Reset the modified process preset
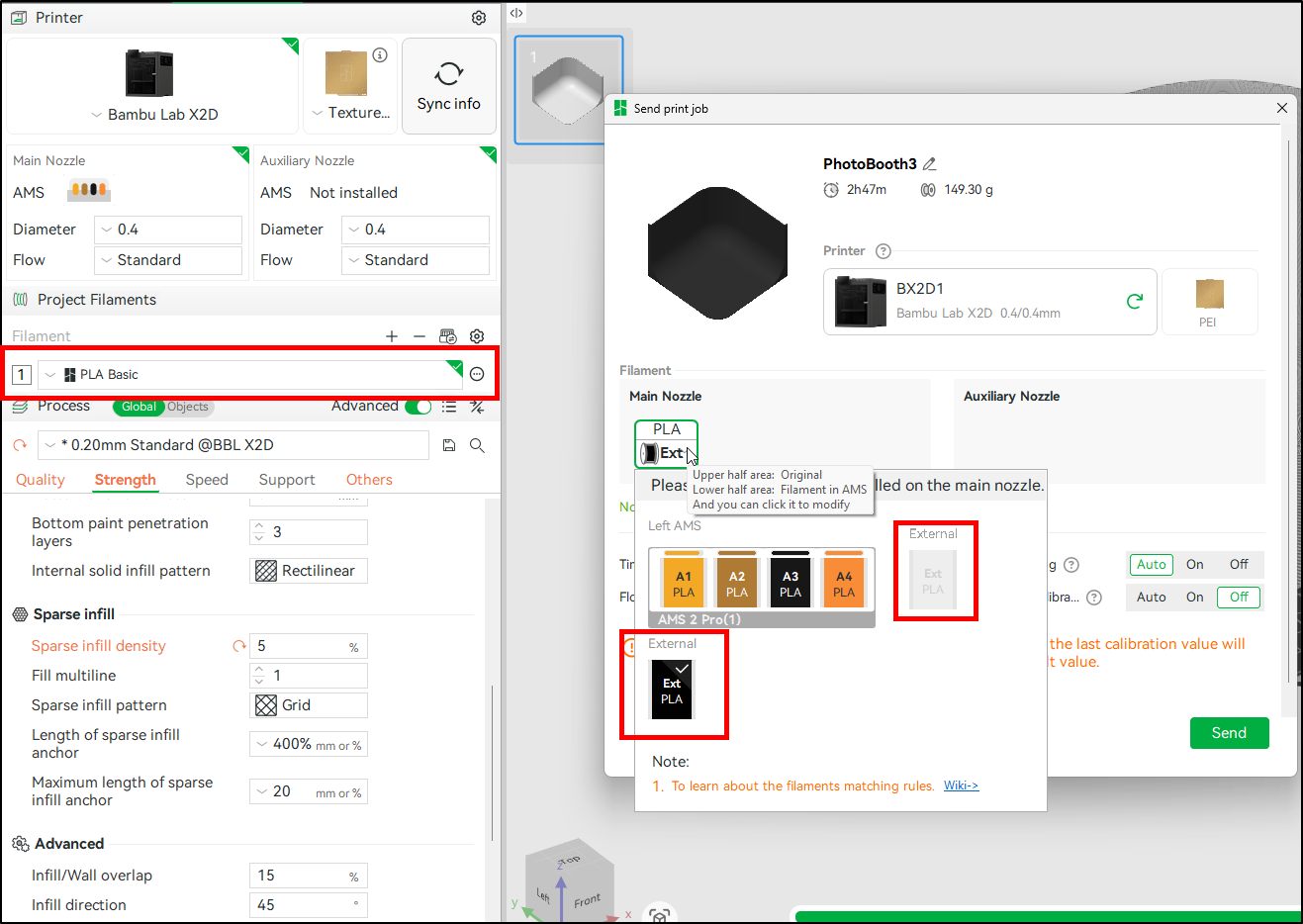The width and height of the screenshot is (1303, 924). point(20,445)
